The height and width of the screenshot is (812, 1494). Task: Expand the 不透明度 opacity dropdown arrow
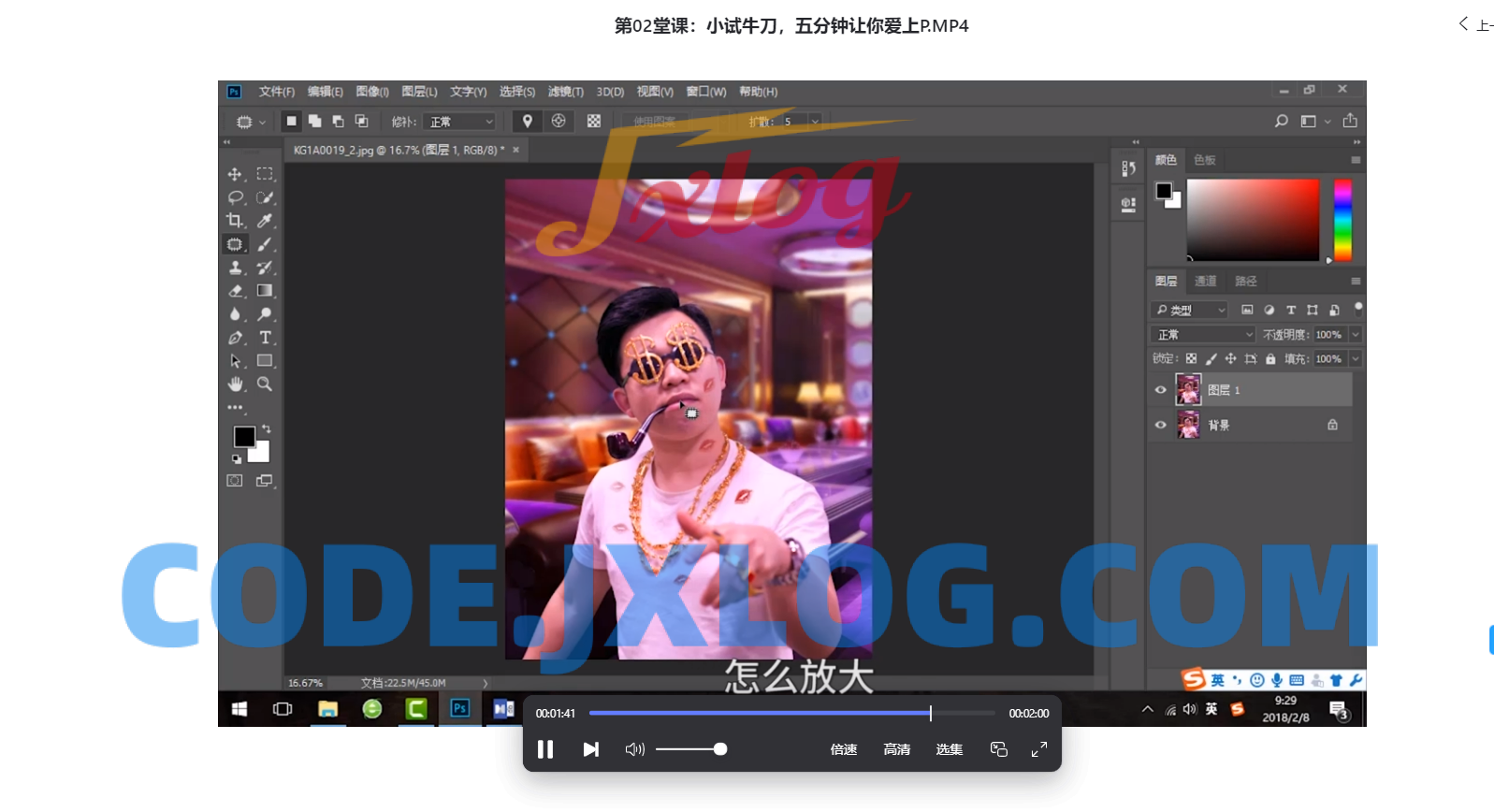1355,335
